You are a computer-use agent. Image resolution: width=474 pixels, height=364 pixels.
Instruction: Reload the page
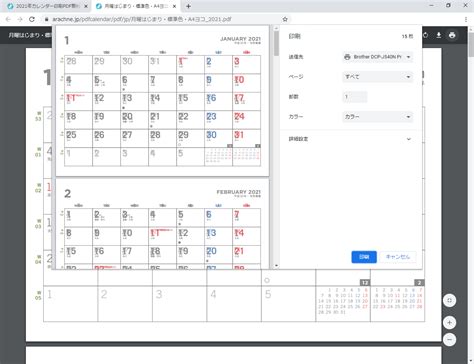click(x=32, y=19)
